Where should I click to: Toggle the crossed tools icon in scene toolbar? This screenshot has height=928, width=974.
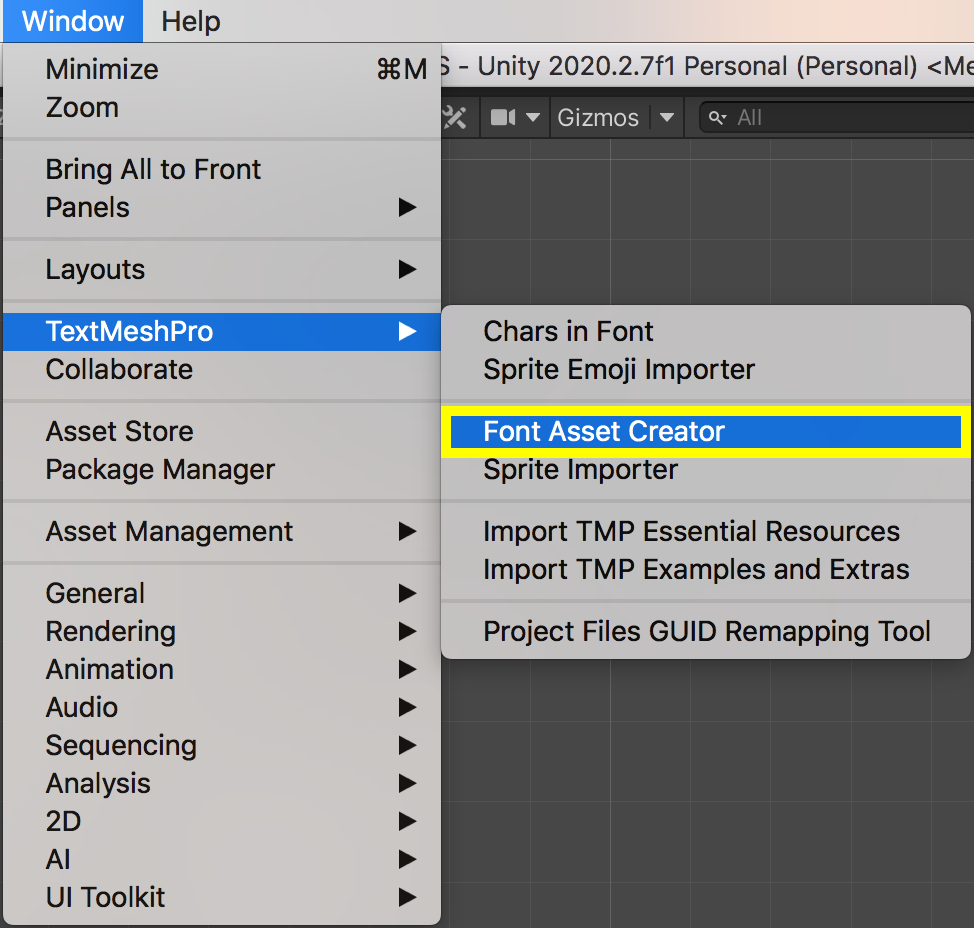pyautogui.click(x=455, y=117)
